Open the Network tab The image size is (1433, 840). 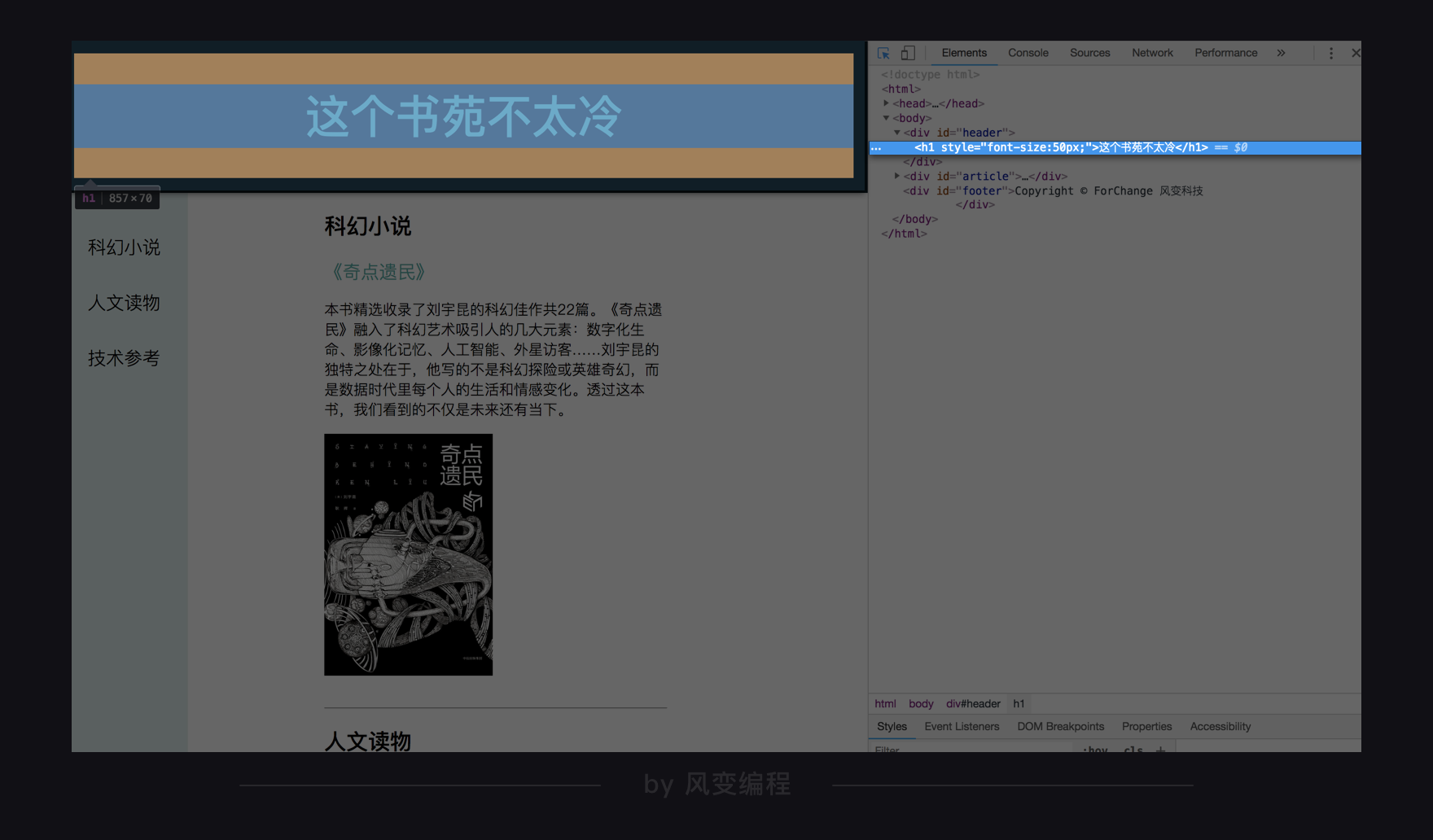tap(1152, 53)
